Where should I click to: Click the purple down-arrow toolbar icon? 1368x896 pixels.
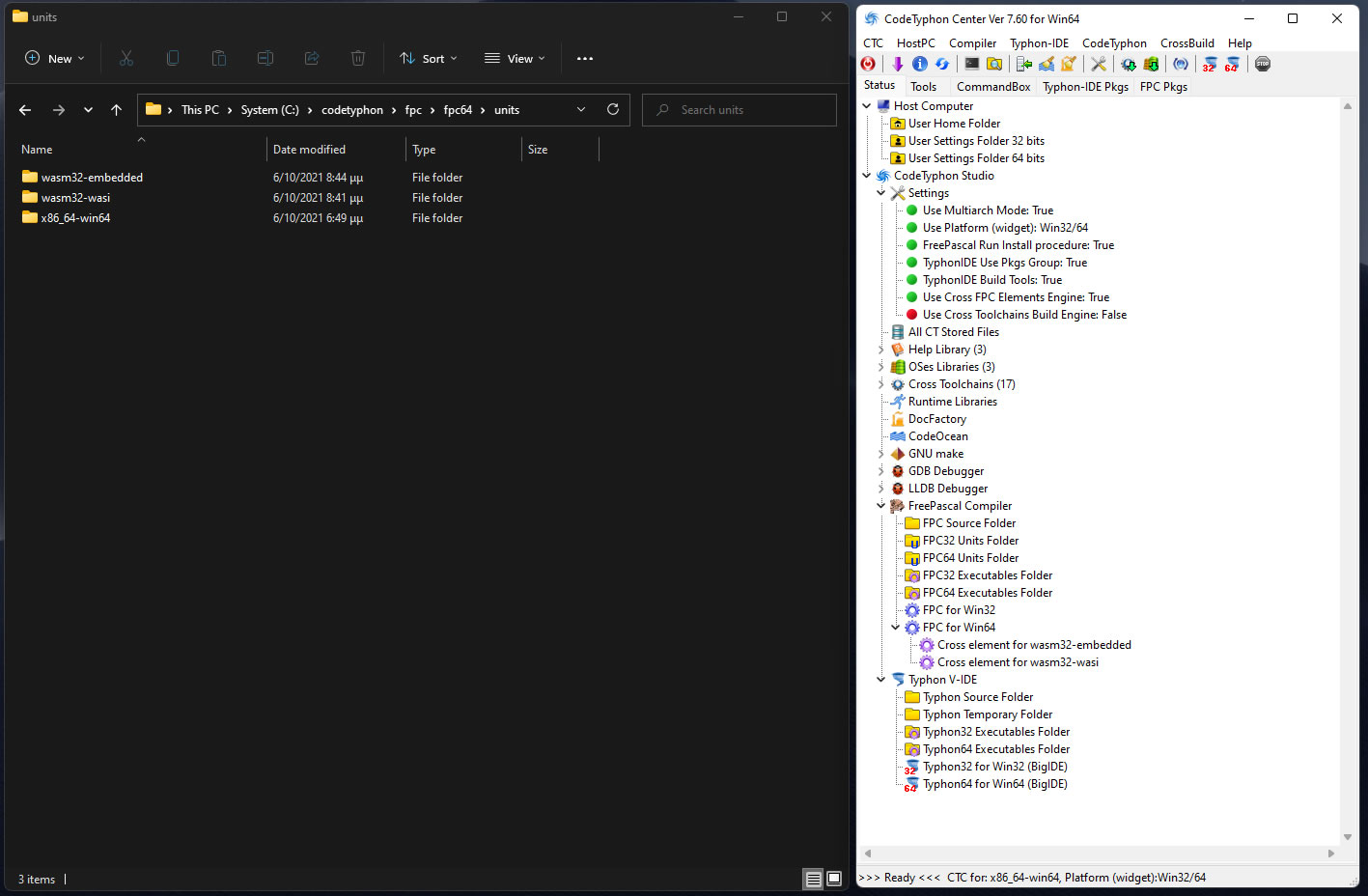(x=897, y=64)
